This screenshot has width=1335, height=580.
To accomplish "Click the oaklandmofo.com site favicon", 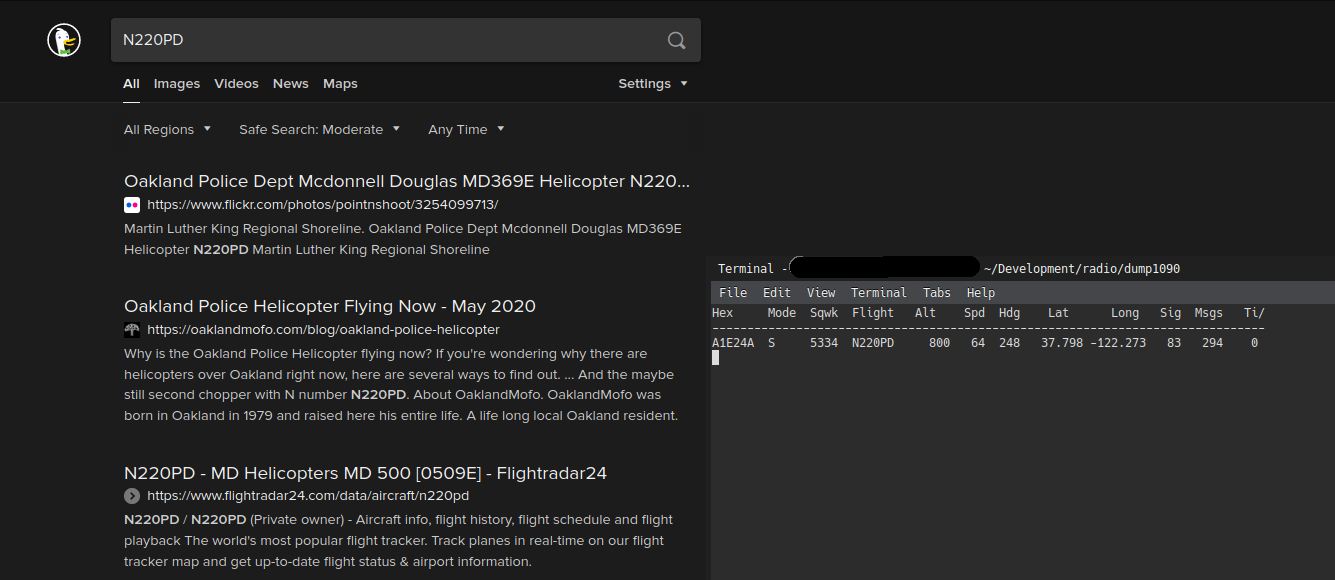I will [x=132, y=329].
